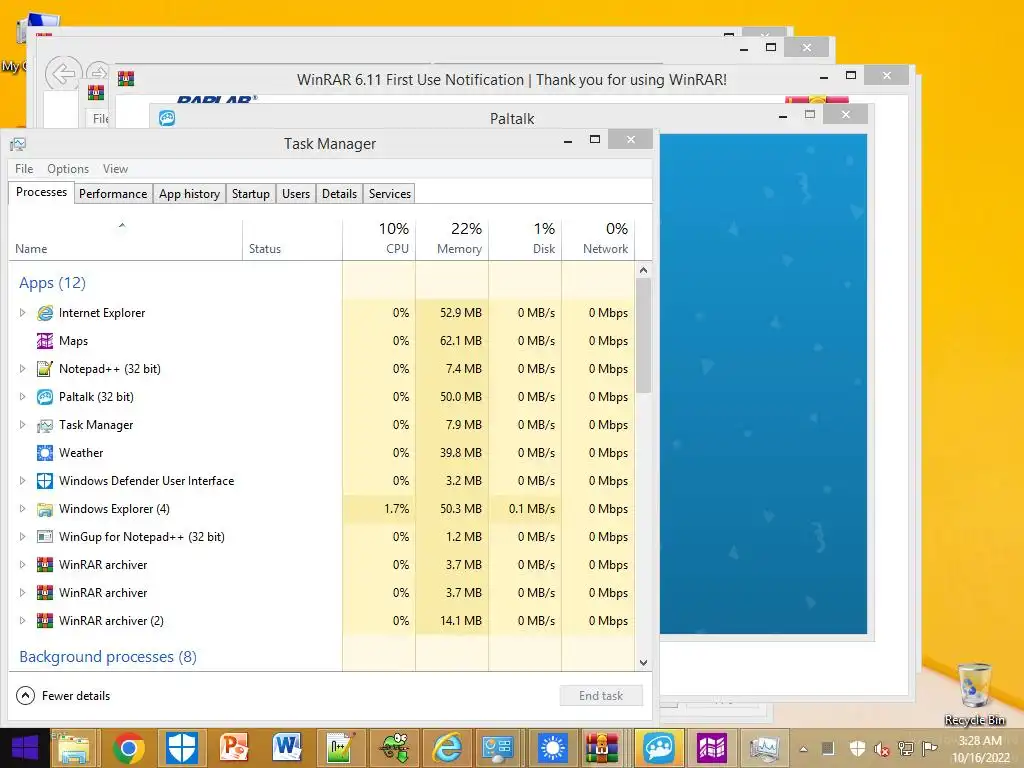Image resolution: width=1024 pixels, height=768 pixels.
Task: Click the Background processes (8) heading
Action: click(108, 656)
